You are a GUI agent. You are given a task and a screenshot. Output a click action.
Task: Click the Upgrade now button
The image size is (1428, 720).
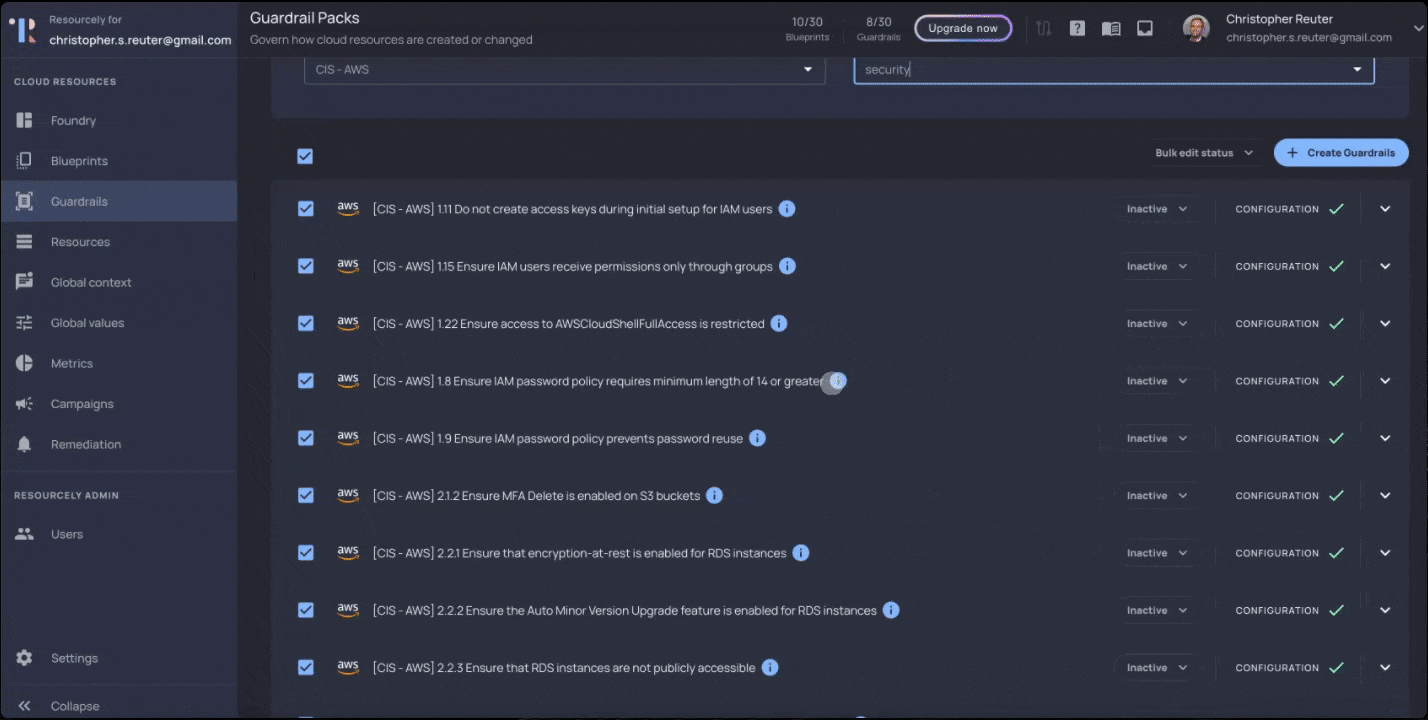(x=963, y=28)
